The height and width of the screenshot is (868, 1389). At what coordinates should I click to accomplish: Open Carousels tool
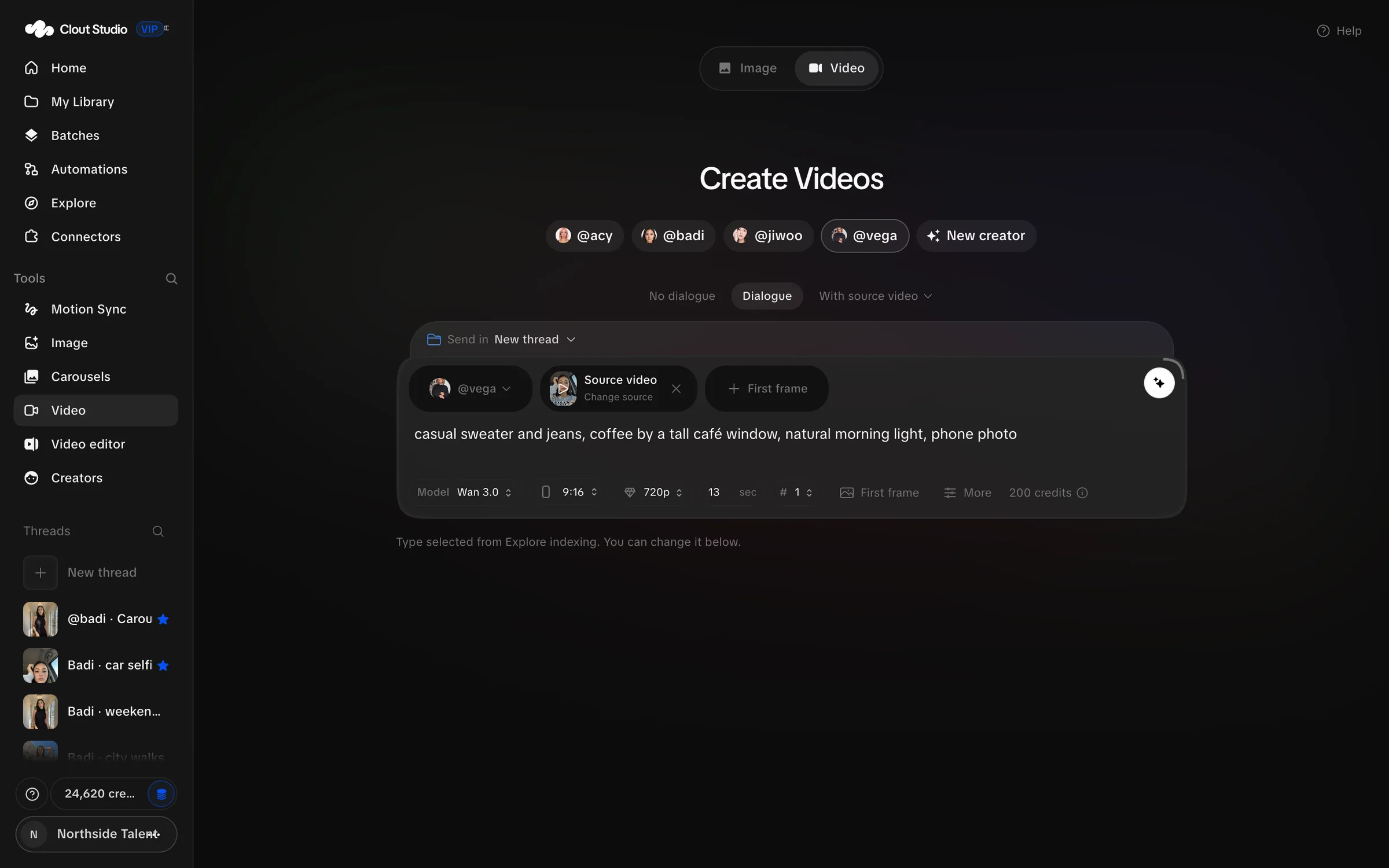(95, 377)
